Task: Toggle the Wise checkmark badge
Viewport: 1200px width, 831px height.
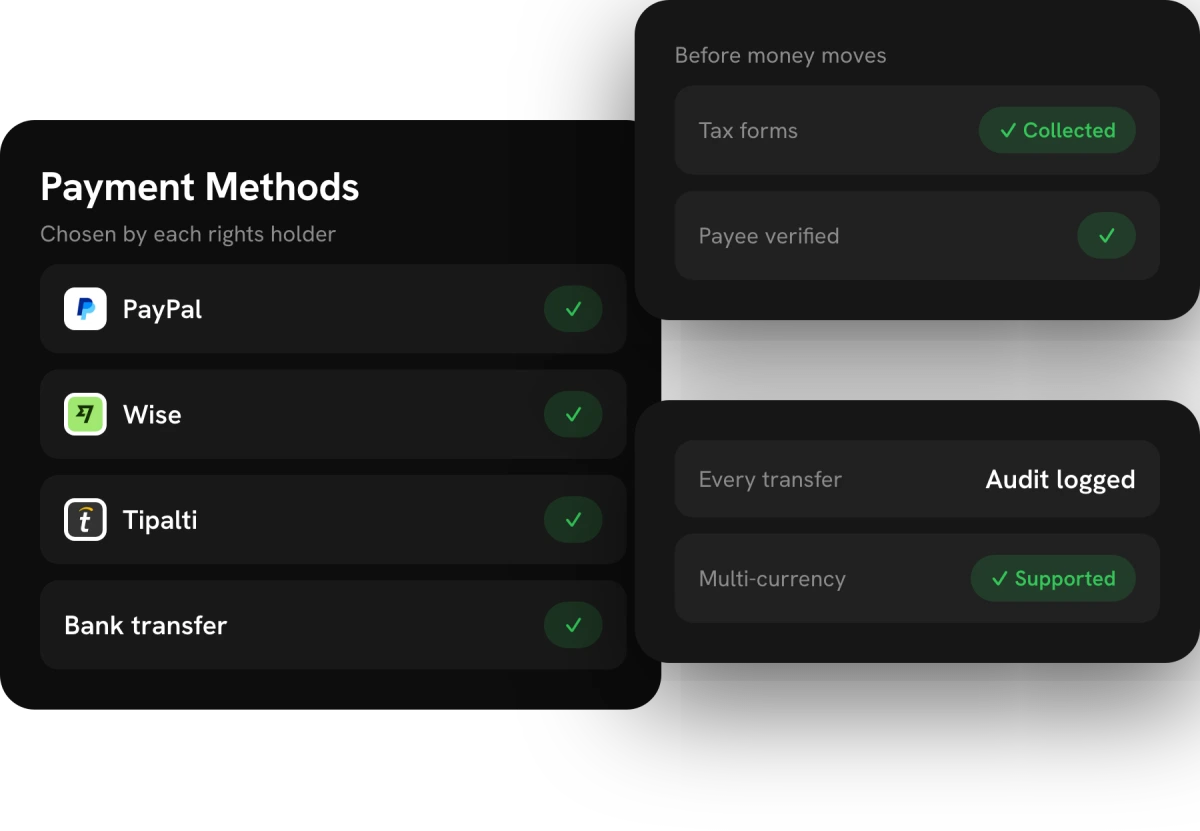Action: coord(573,414)
